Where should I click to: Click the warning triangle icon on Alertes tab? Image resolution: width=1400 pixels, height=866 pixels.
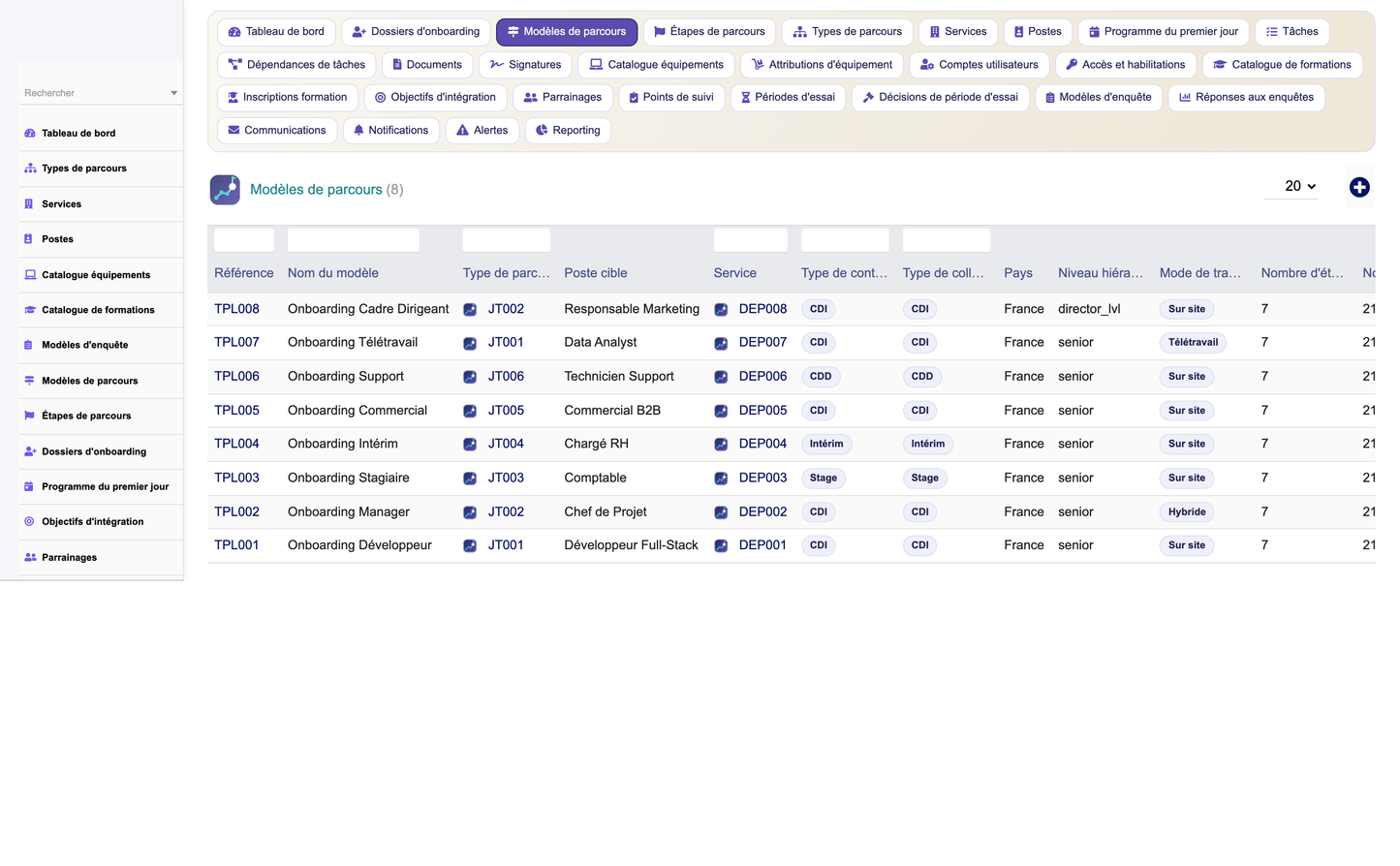click(462, 130)
